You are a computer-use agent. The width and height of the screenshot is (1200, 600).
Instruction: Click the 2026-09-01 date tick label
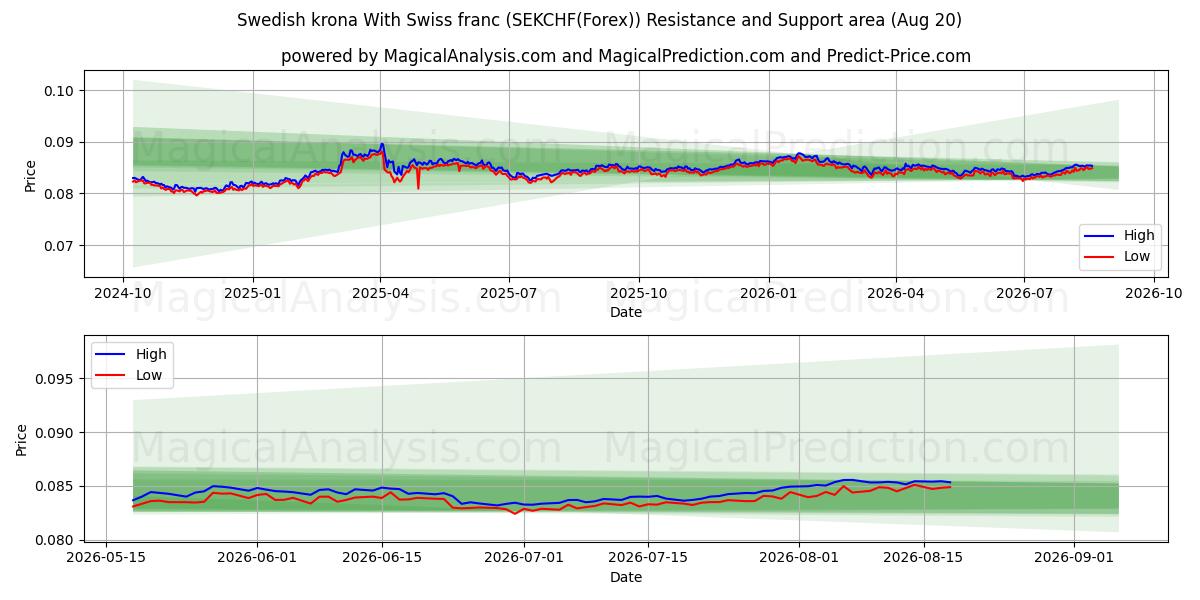coord(1074,558)
